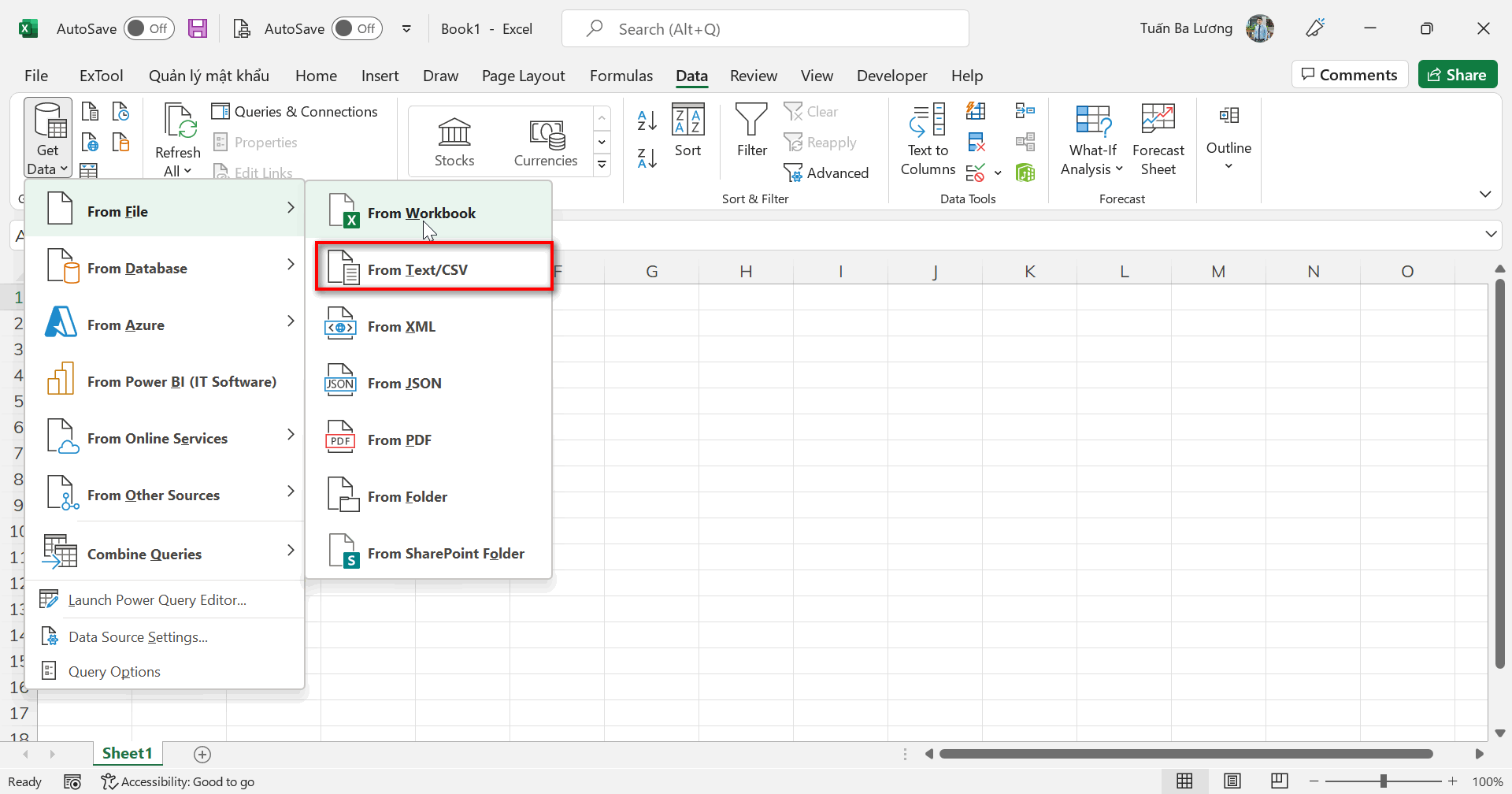Open the Customize Quick Access Toolbar arrow

[406, 28]
